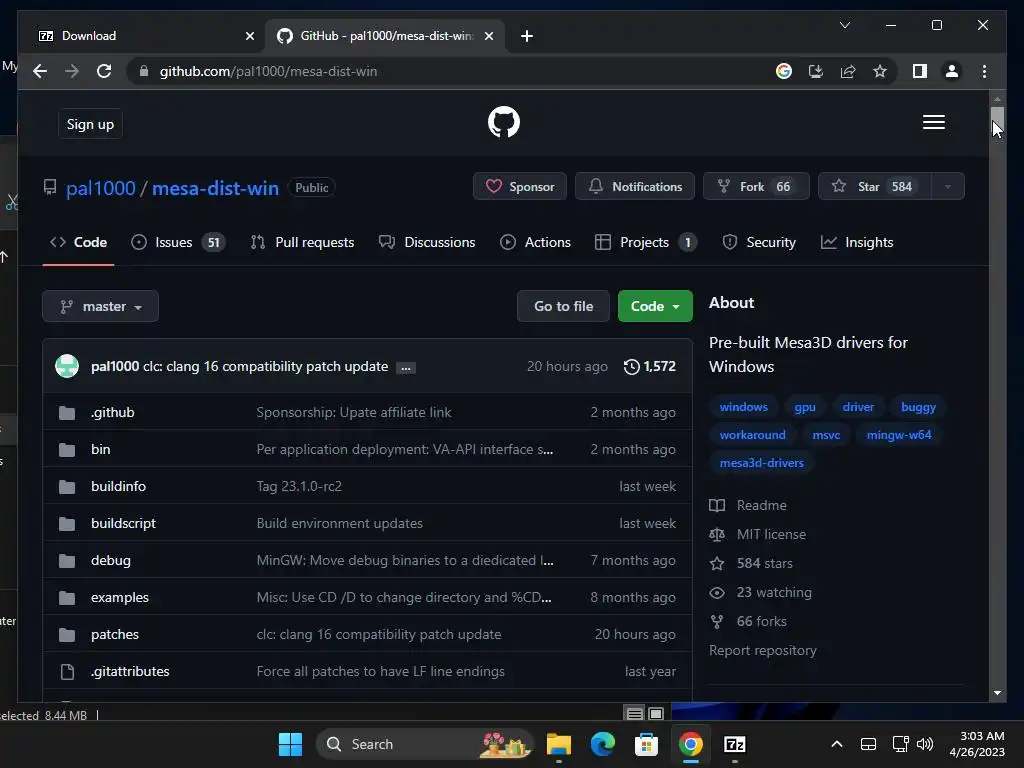Share this page icon
Image resolution: width=1024 pixels, height=768 pixels.
click(x=848, y=71)
